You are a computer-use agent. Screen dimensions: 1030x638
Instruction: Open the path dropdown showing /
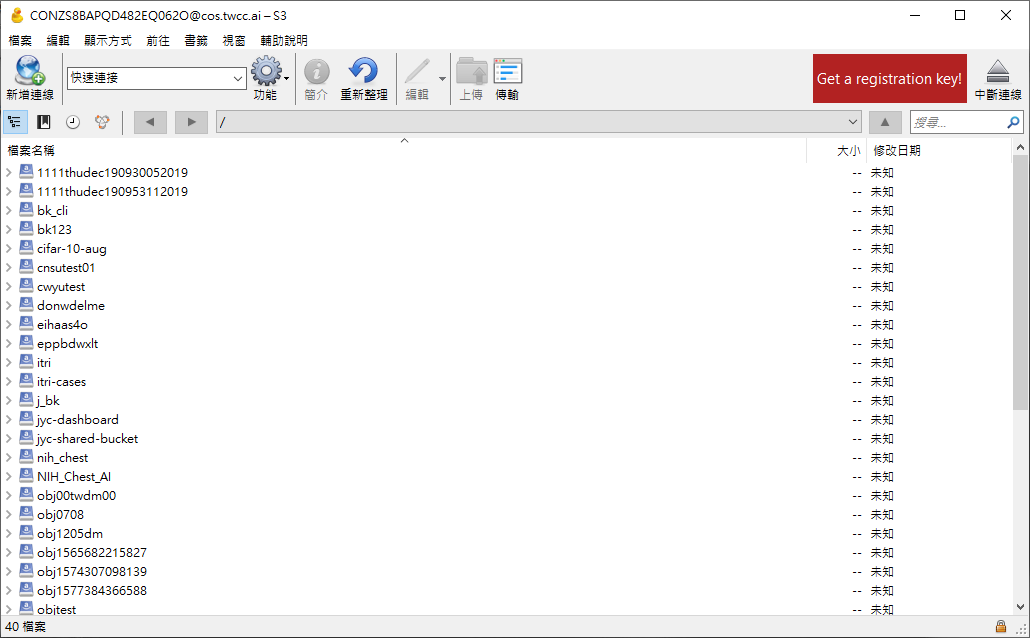(x=852, y=122)
